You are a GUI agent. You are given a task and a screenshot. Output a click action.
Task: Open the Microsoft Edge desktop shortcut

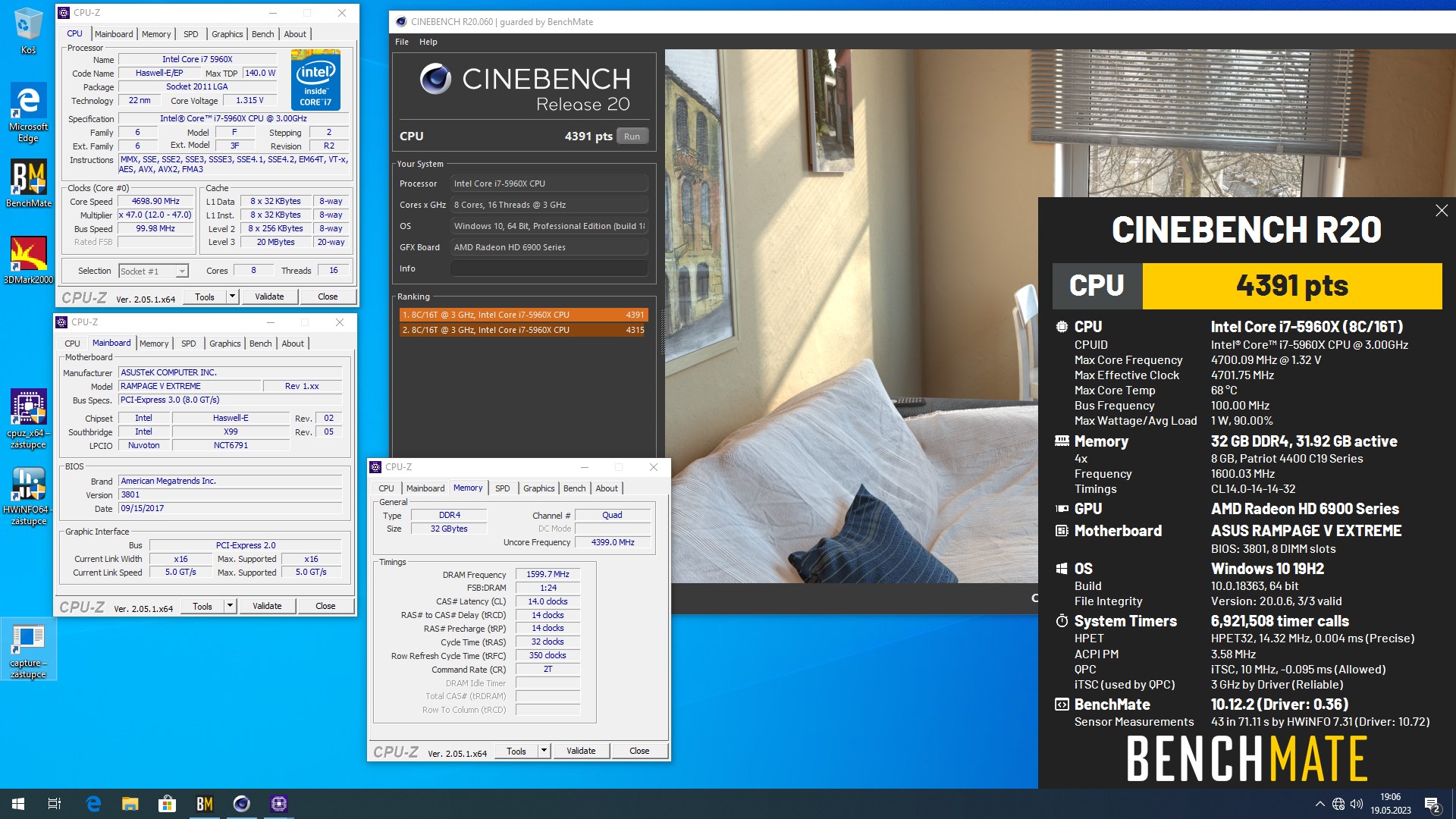(28, 112)
